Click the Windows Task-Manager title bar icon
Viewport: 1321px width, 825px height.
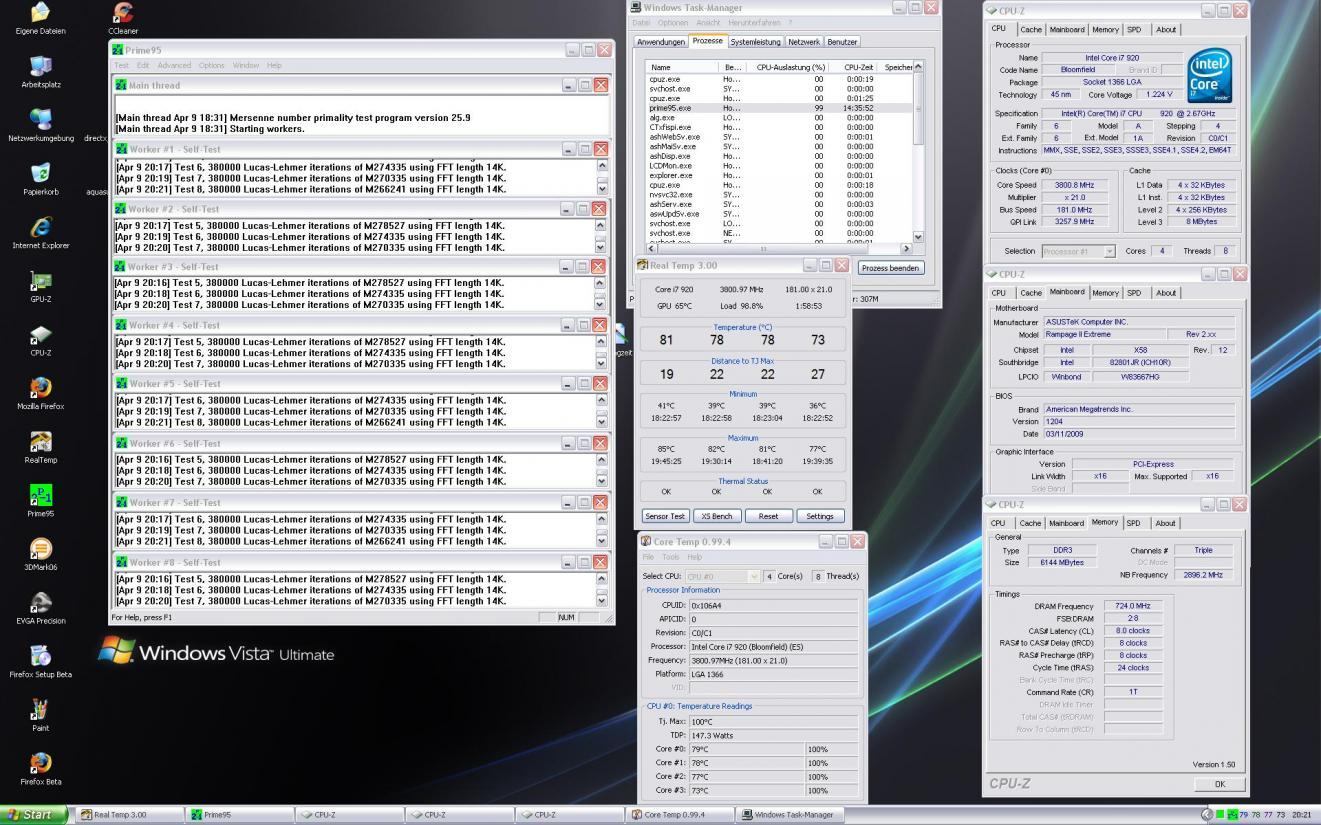pos(636,7)
